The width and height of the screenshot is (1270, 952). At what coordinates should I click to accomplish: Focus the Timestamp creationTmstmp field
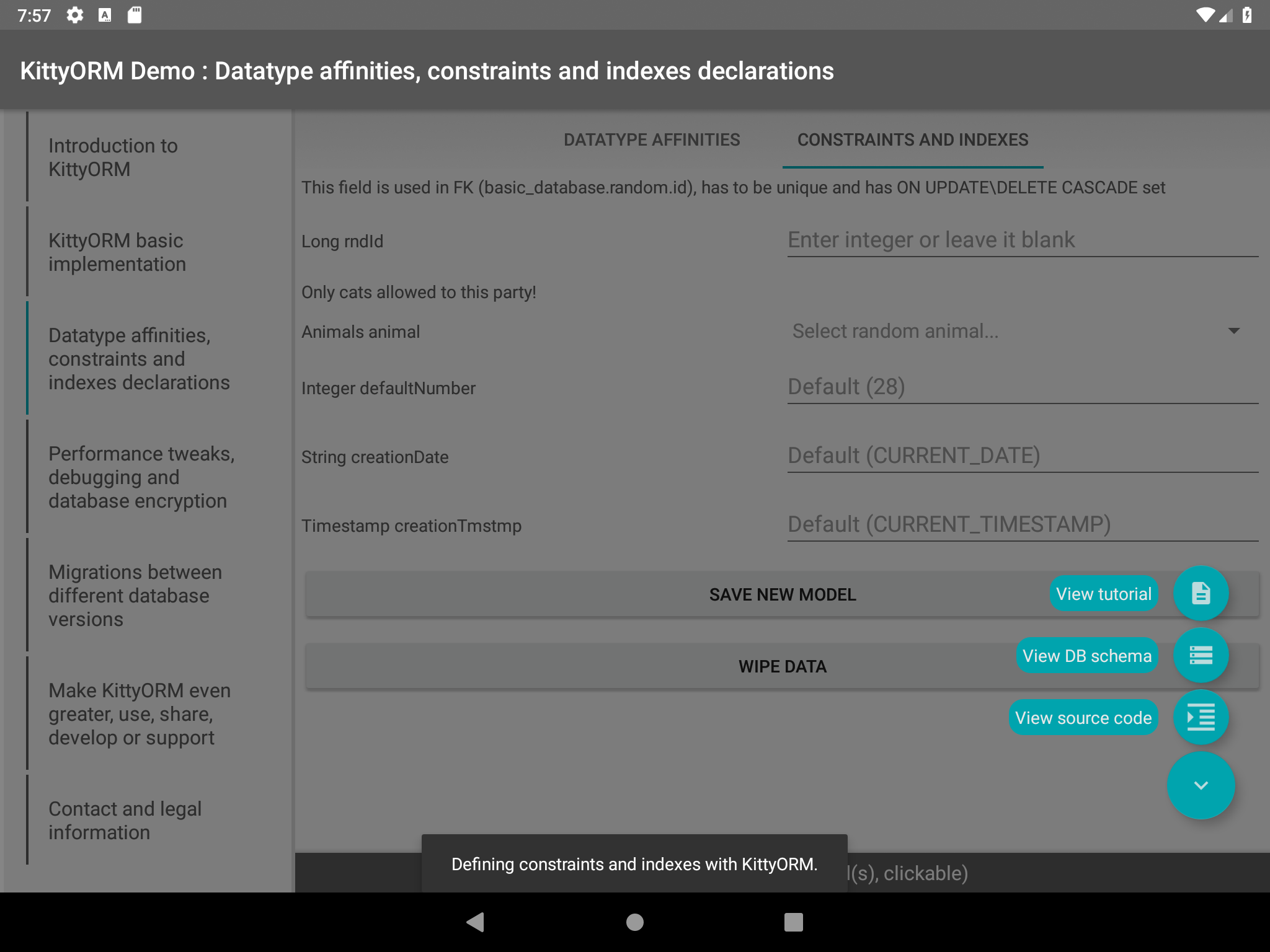tap(1023, 525)
